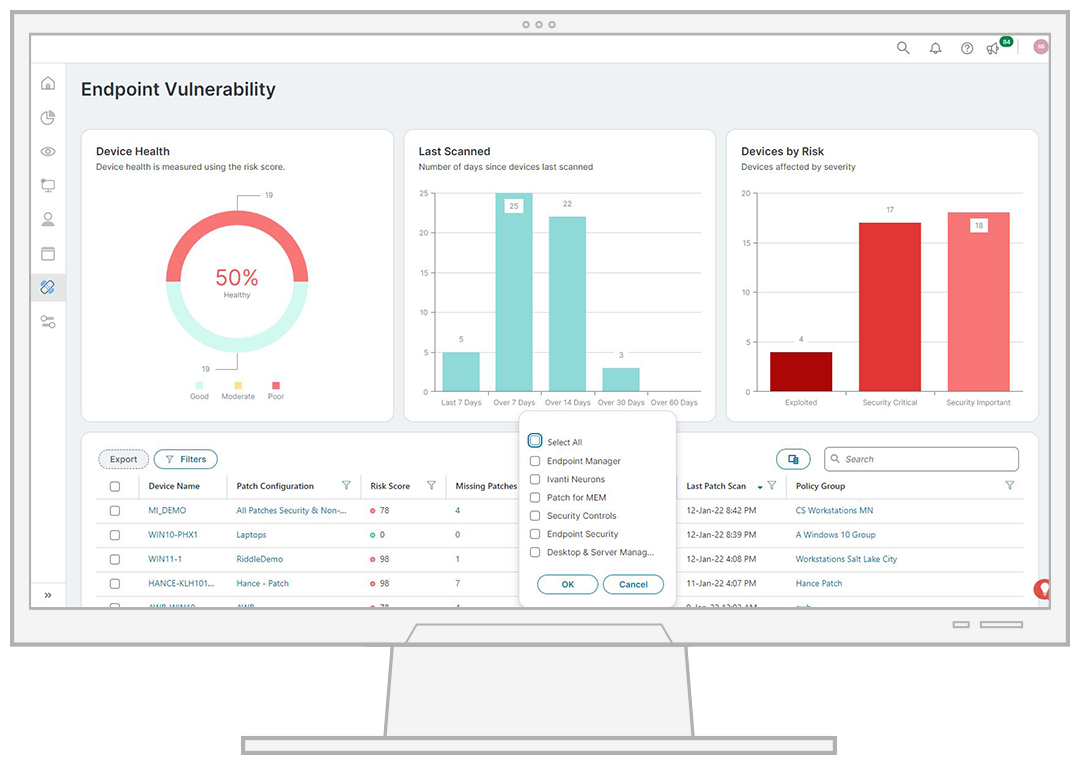The image size is (1080, 765).
Task: Click missing patches count 4 for MI_DEMO
Action: 457,510
